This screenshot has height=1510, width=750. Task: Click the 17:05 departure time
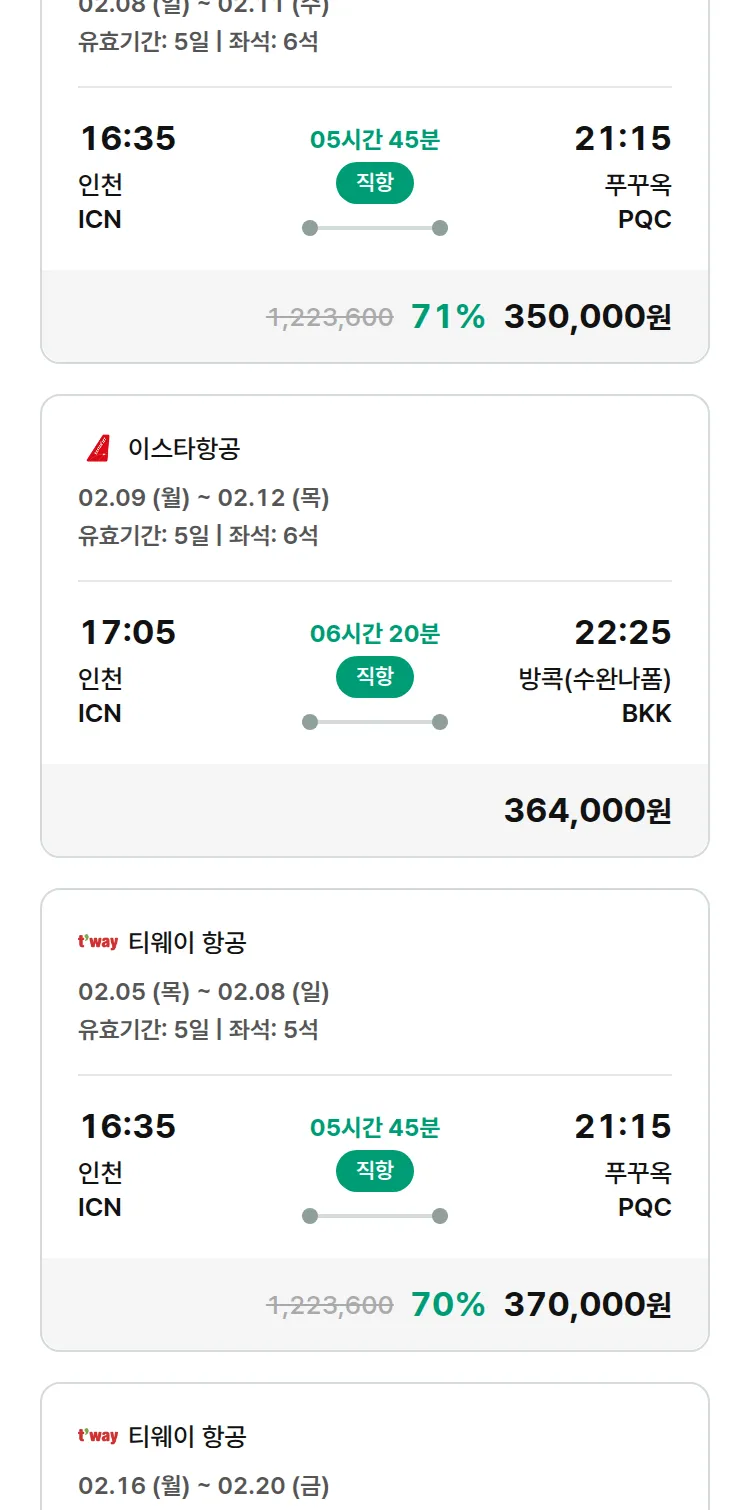(128, 633)
